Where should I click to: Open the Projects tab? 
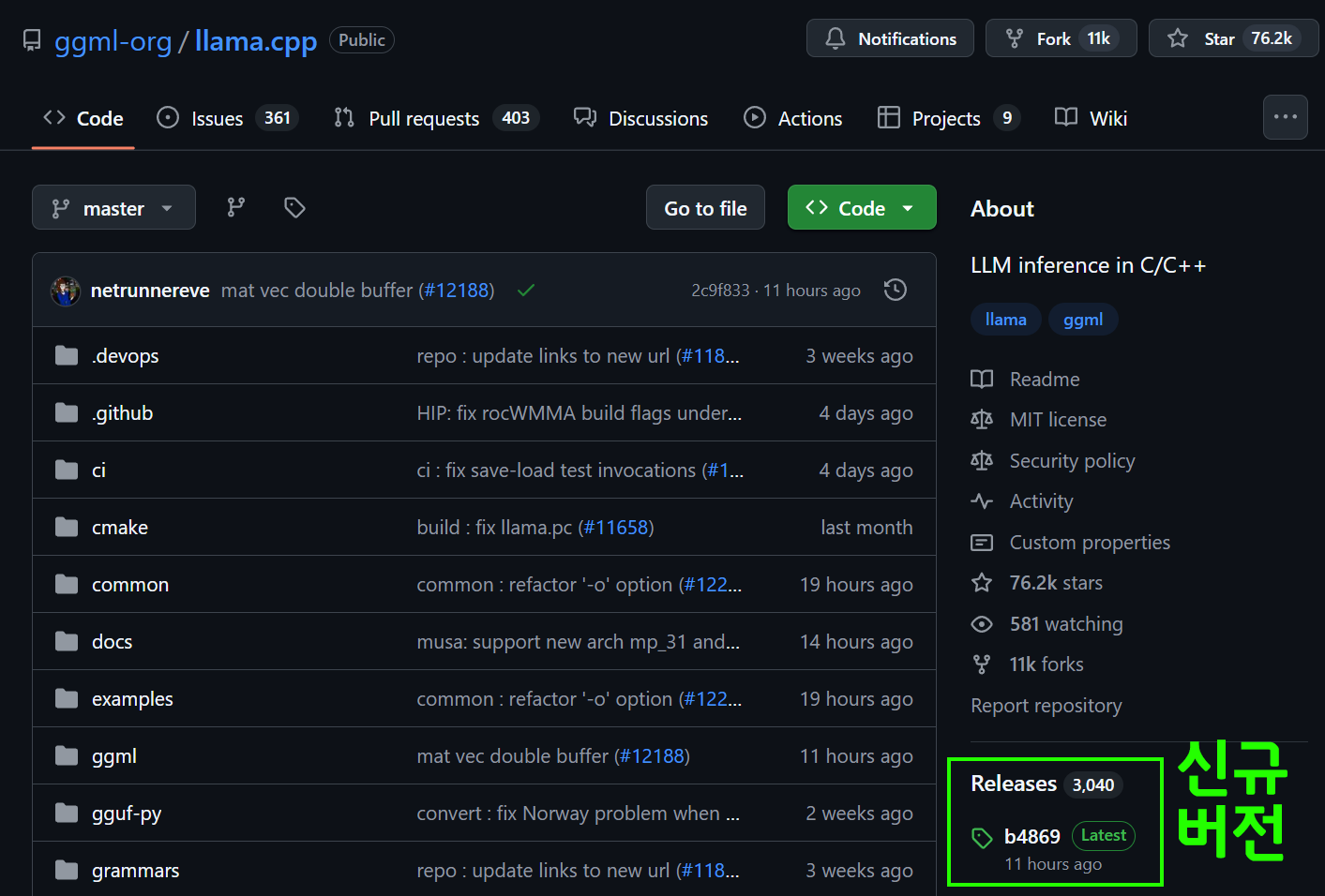pyautogui.click(x=948, y=118)
